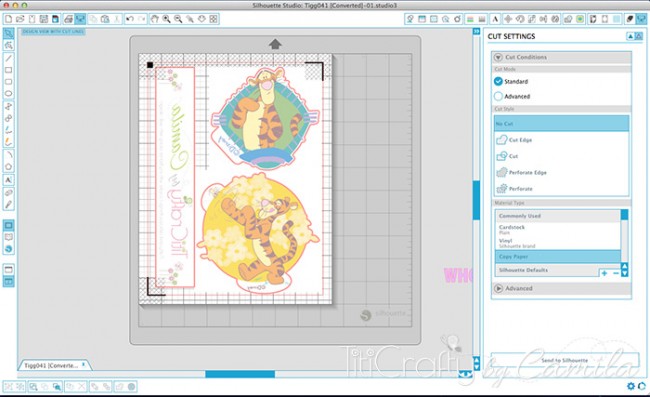Click the Tigger on yellow flowers image
This screenshot has width=650, height=397.
[258, 233]
